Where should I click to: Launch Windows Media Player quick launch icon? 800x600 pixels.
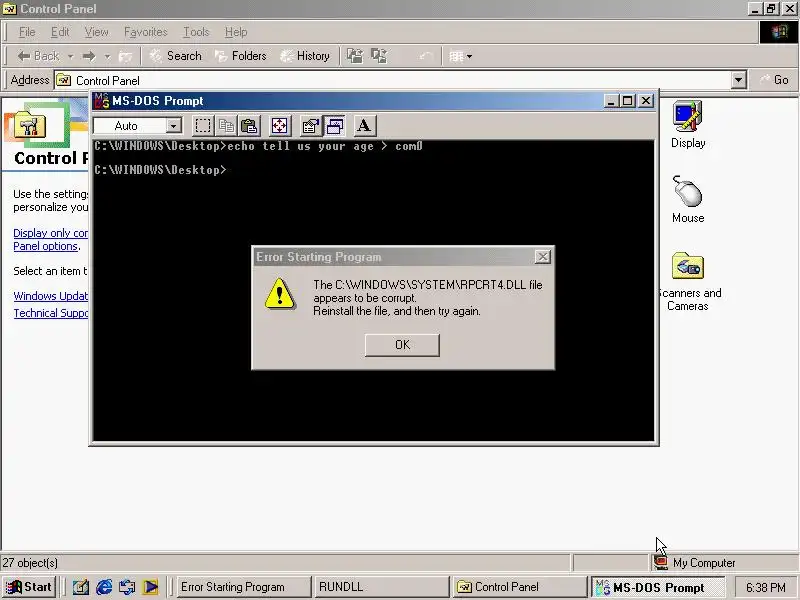150,587
